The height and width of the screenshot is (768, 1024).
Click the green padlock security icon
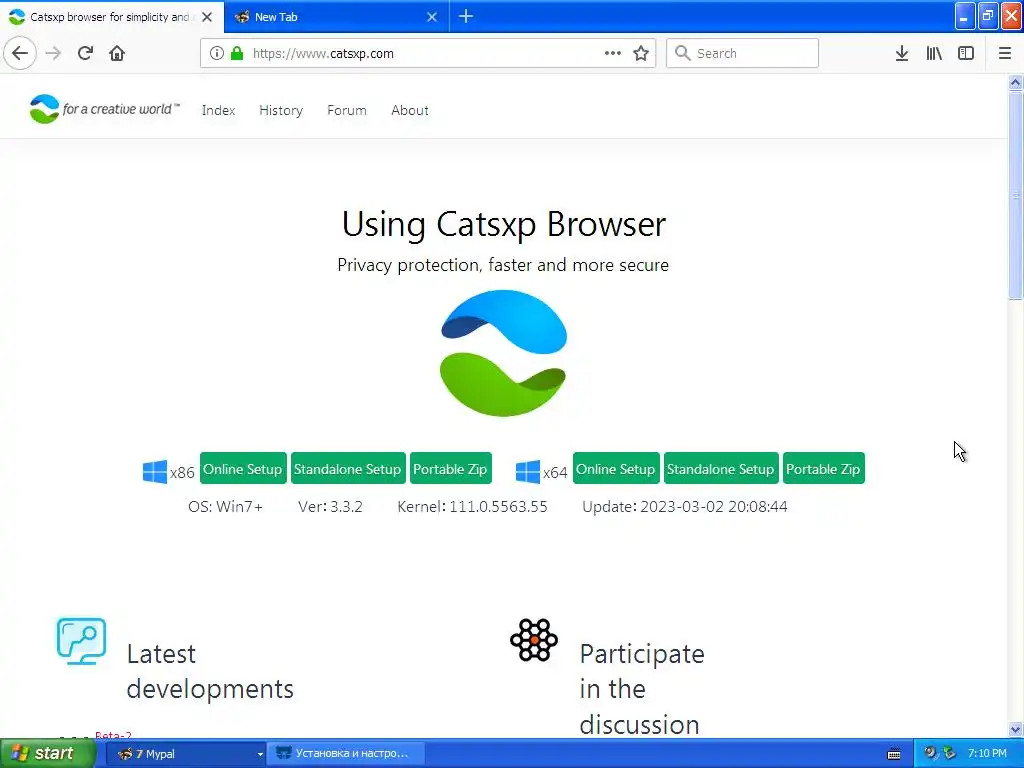(237, 53)
